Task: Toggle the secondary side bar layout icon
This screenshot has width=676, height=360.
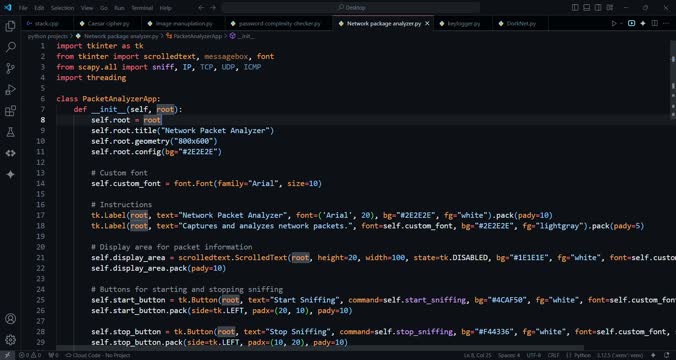Action: [598, 8]
